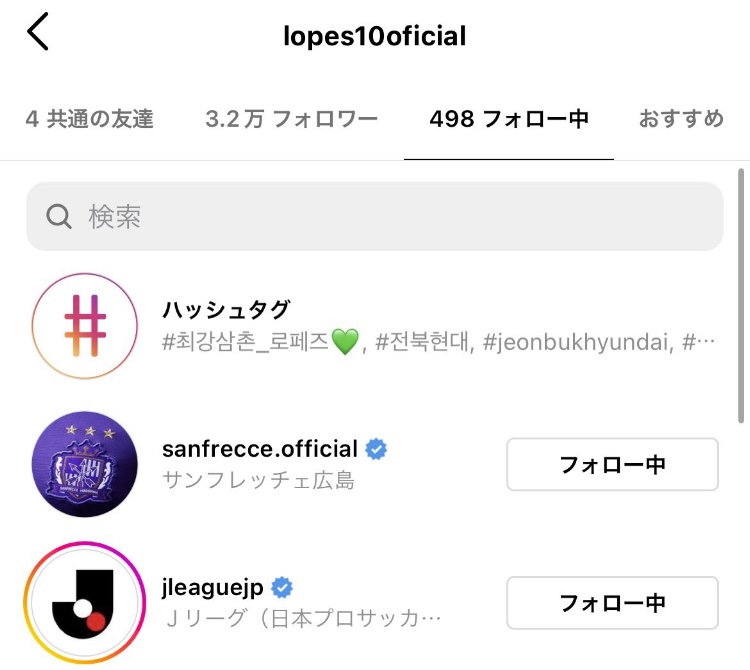This screenshot has height=670, width=750.
Task: Open the おすすめ tab
Action: click(681, 119)
